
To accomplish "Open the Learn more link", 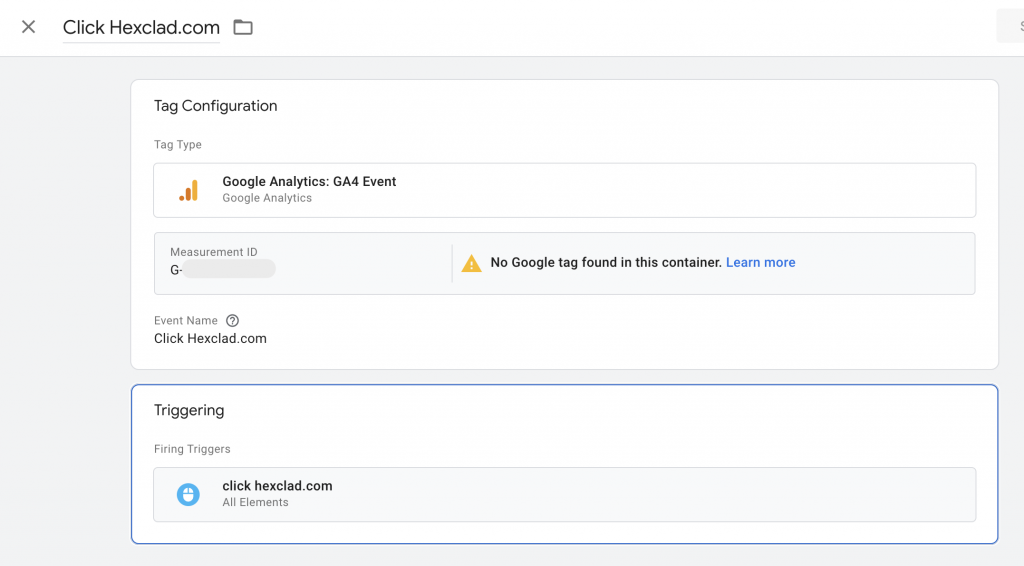I will (x=760, y=262).
